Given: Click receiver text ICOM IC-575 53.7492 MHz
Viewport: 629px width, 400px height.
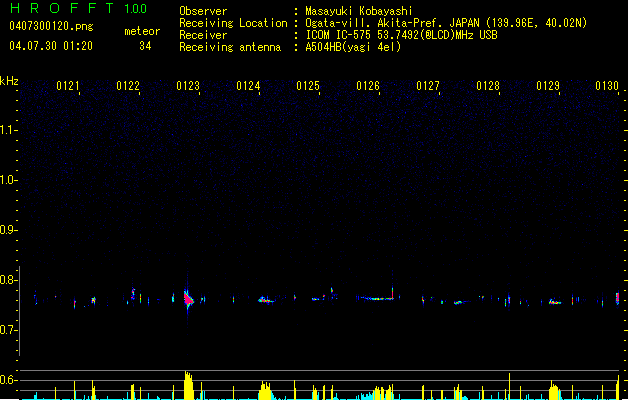Looking at the screenshot, I should coord(401,35).
